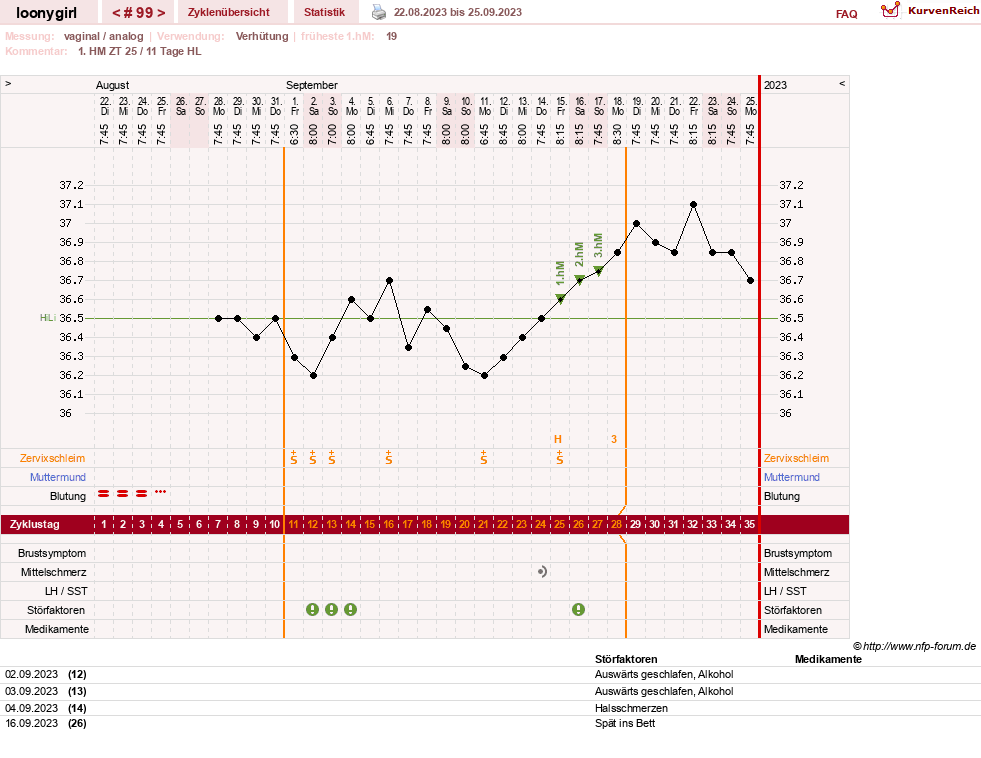Open the FAQ link
Screen dimensions: 981x758
pyautogui.click(x=846, y=14)
